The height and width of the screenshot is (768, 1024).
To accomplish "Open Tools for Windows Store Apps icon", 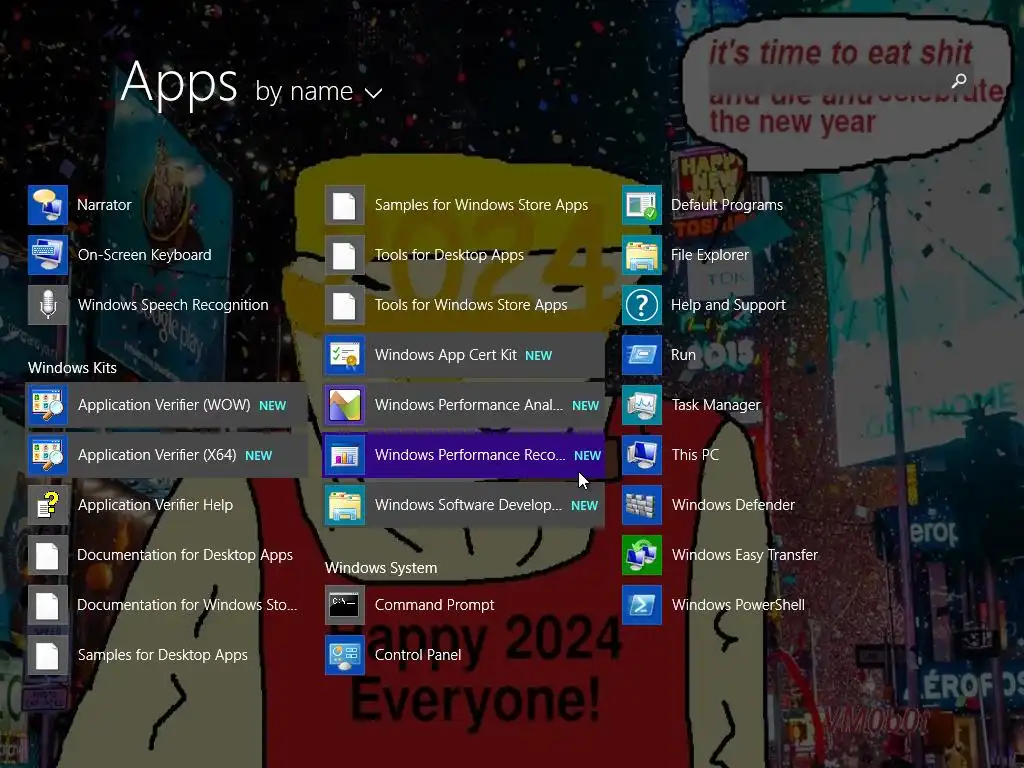I will [345, 305].
